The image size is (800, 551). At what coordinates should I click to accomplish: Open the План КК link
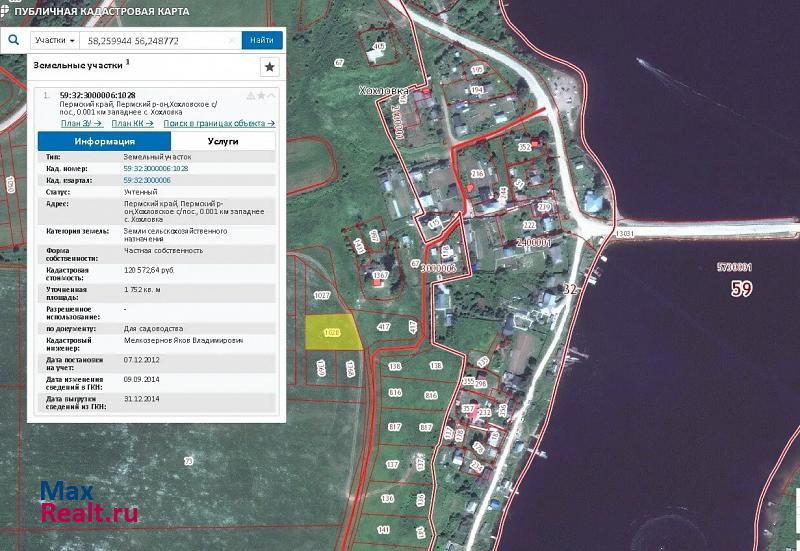(132, 123)
